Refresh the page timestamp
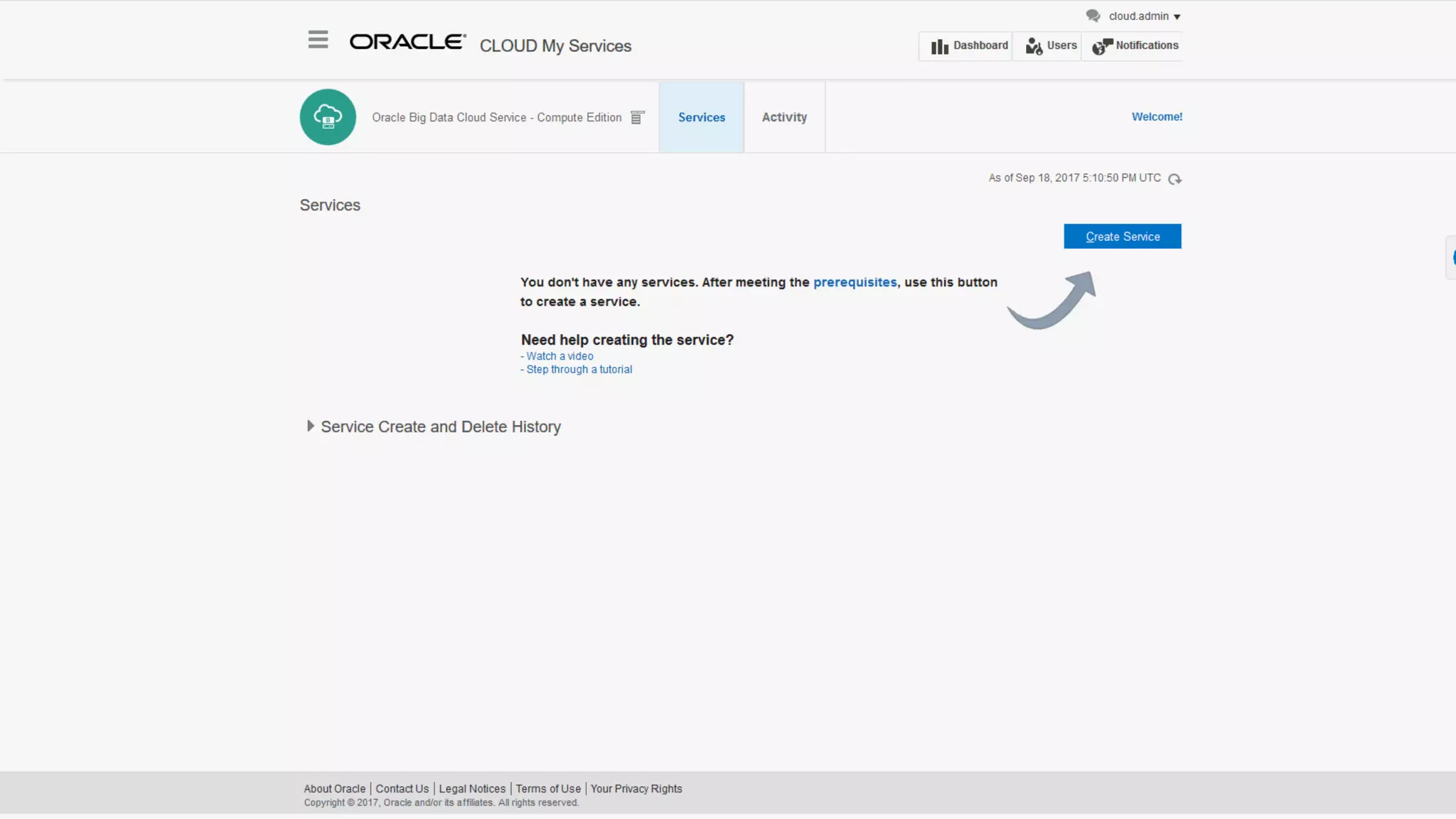Image resolution: width=1456 pixels, height=819 pixels. [1174, 179]
